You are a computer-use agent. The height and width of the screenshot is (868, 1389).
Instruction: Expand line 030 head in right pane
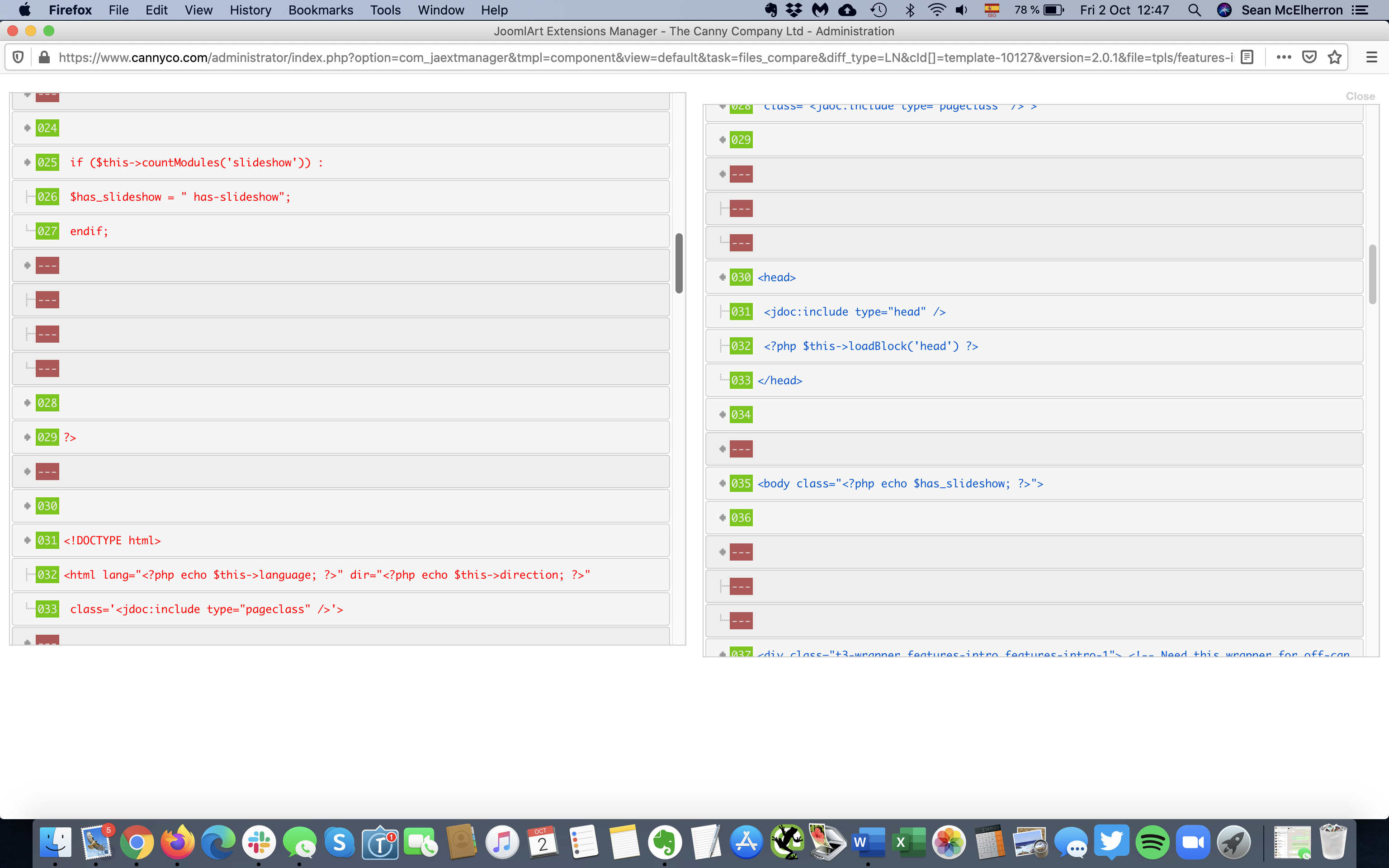722,277
